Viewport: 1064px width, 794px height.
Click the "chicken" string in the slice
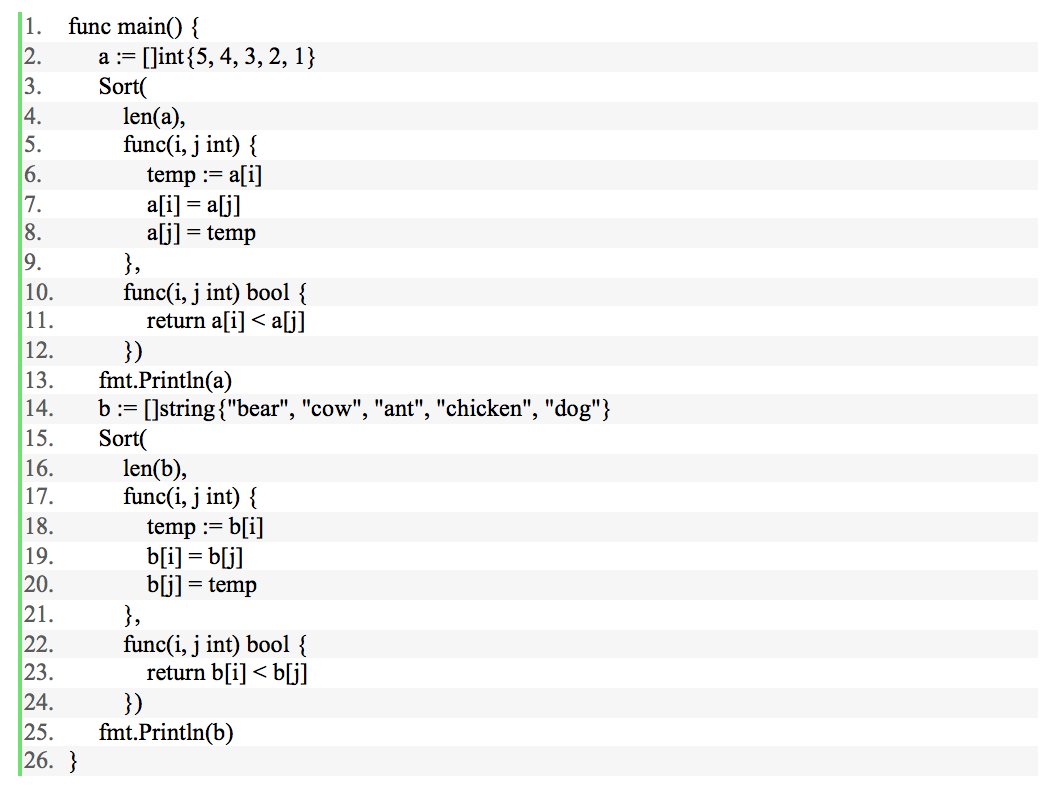pyautogui.click(x=483, y=410)
